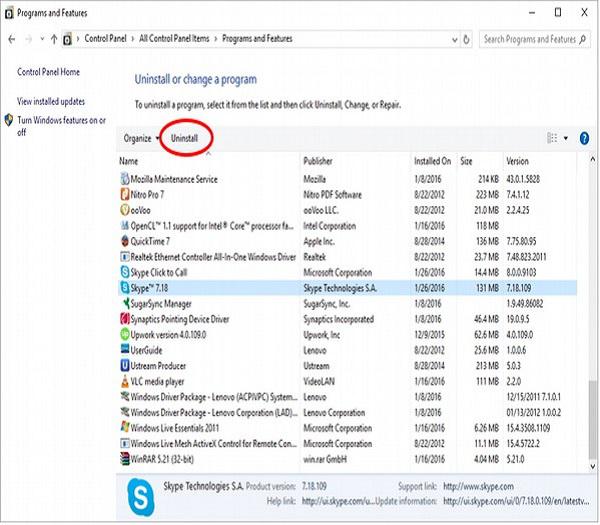Sort by the Publisher column header
Screen dimensions: 600x525
[x=356, y=161]
